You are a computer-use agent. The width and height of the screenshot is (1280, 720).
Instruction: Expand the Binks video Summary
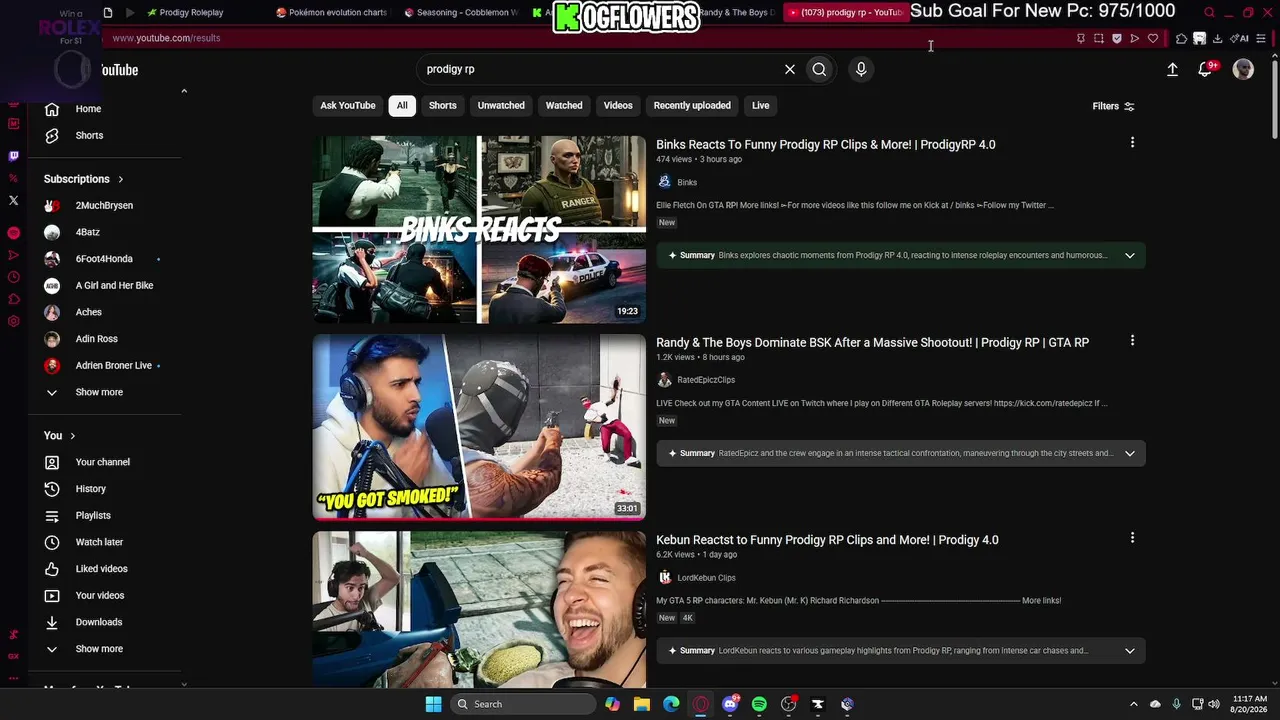pyautogui.click(x=1130, y=255)
